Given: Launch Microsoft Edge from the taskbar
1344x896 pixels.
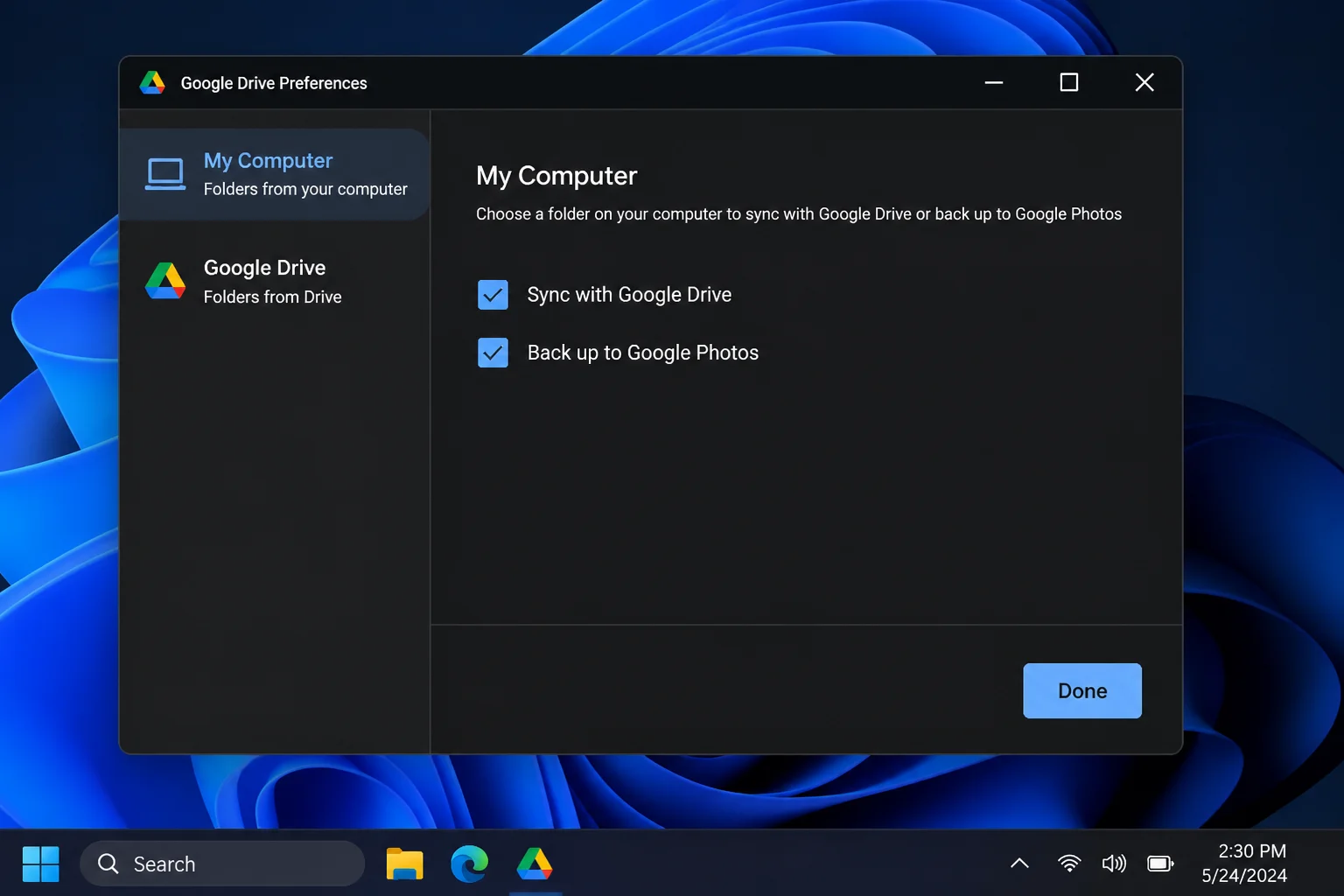Looking at the screenshot, I should 470,864.
